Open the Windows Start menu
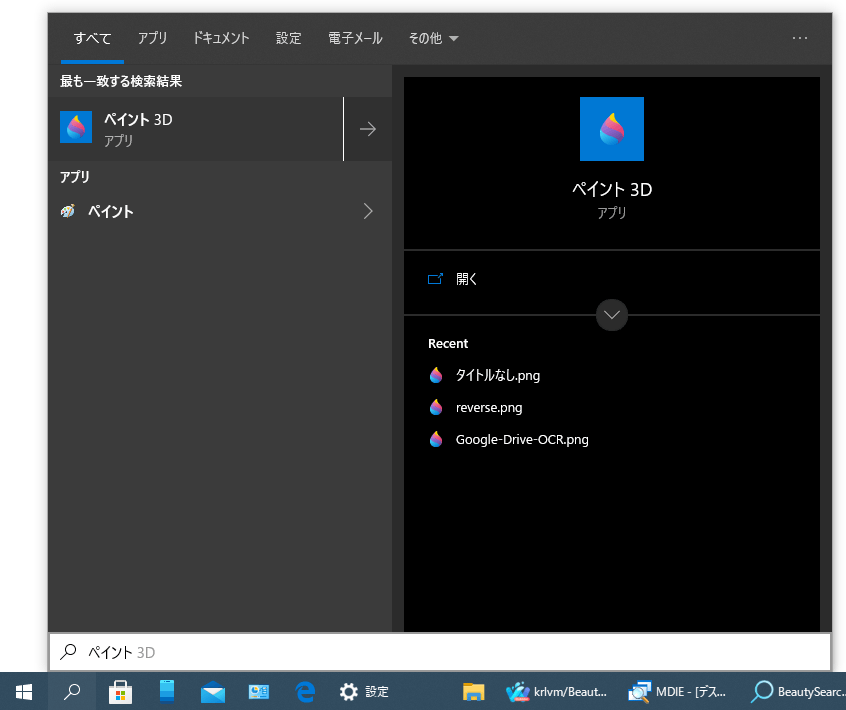Image resolution: width=846 pixels, height=710 pixels. coord(24,692)
